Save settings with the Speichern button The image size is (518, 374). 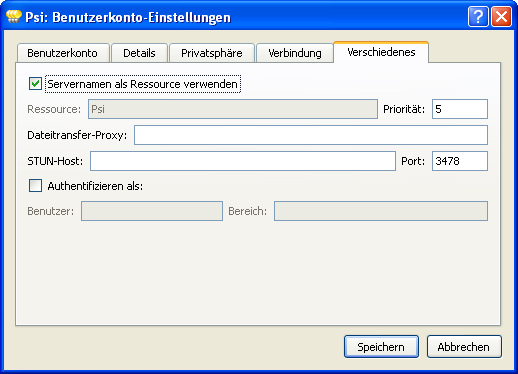[381, 347]
